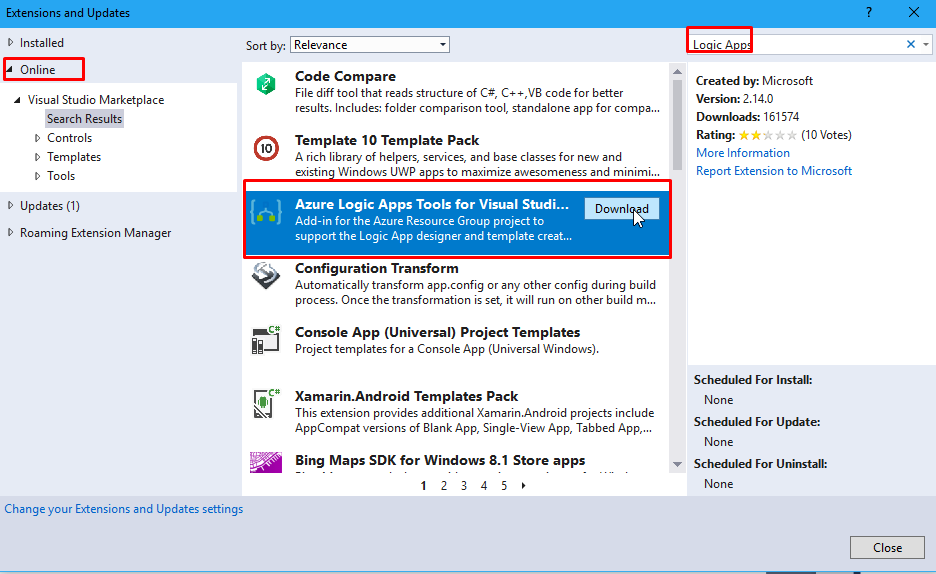The width and height of the screenshot is (936, 574).
Task: Click the Scheduled For Uninstall label
Action: [760, 464]
